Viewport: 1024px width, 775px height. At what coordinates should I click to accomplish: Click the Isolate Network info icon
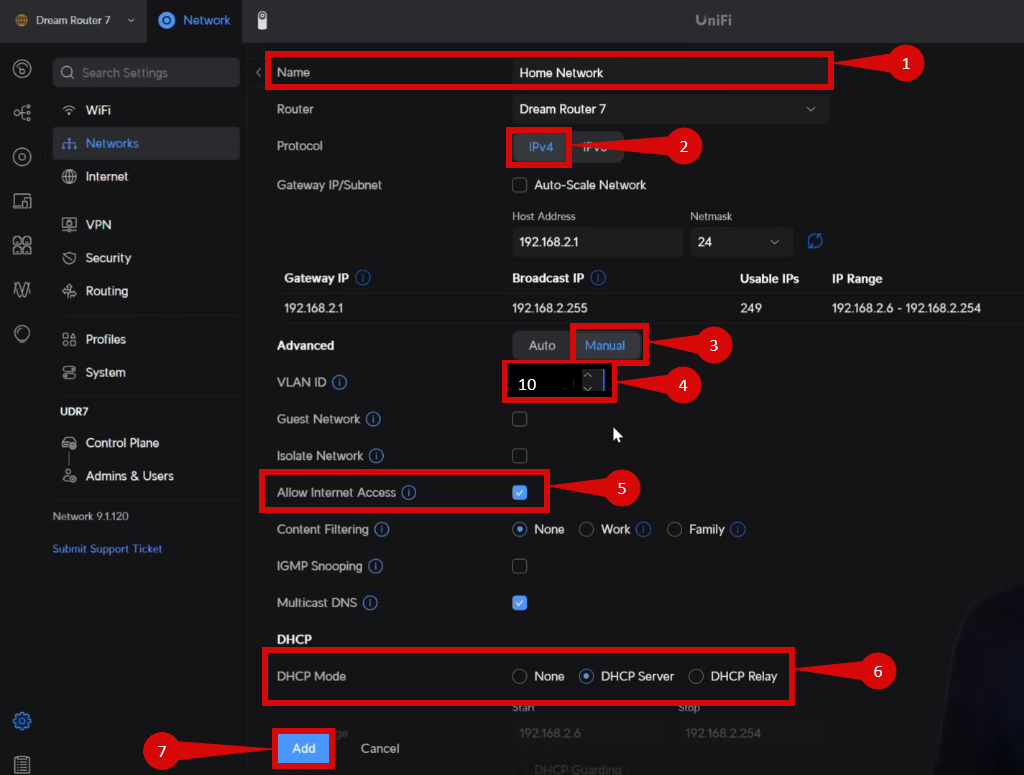(376, 456)
